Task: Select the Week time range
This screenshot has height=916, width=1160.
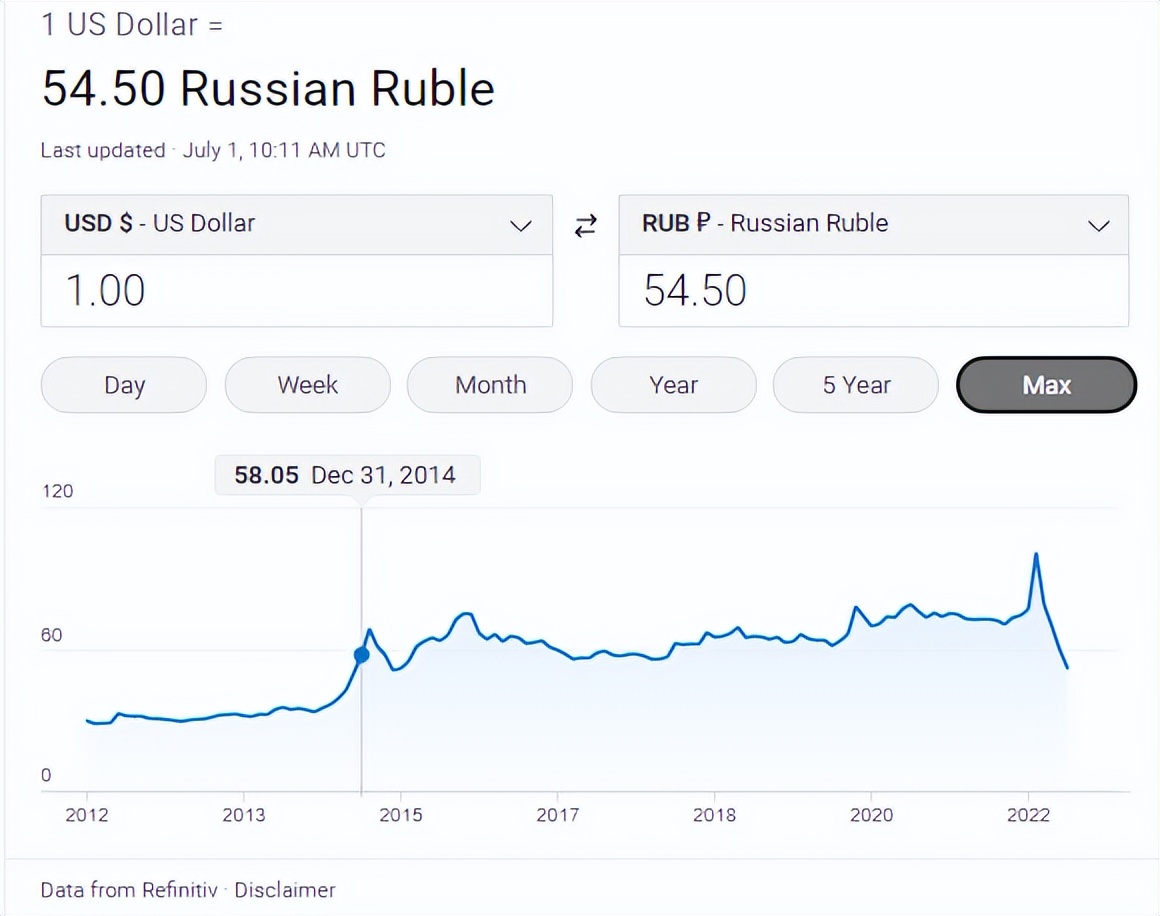Action: [x=307, y=385]
